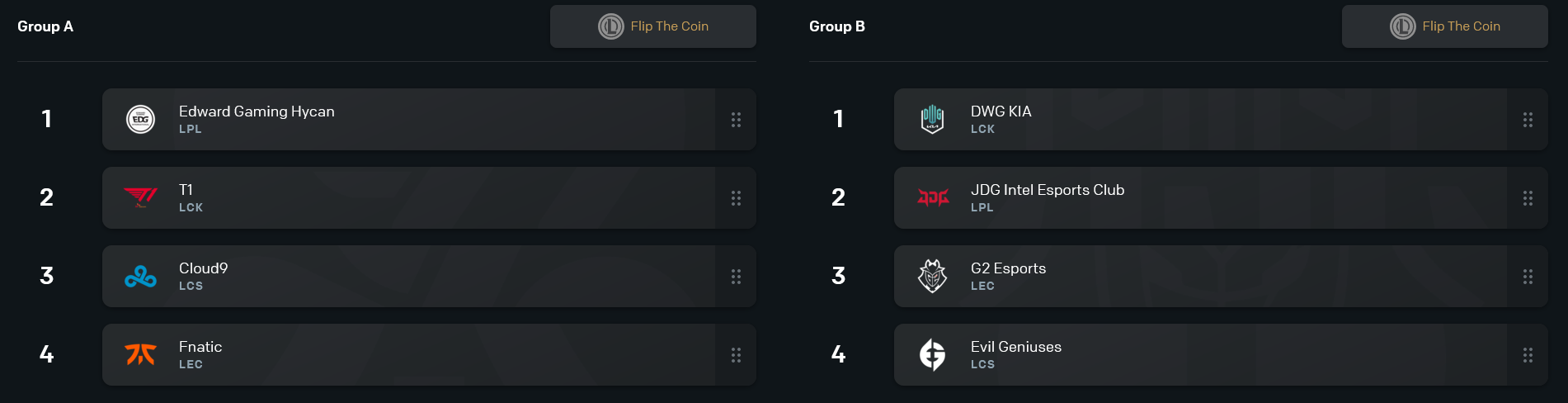Click the Edward Gaming Hycan team logo
The width and height of the screenshot is (1568, 403).
pyautogui.click(x=140, y=120)
